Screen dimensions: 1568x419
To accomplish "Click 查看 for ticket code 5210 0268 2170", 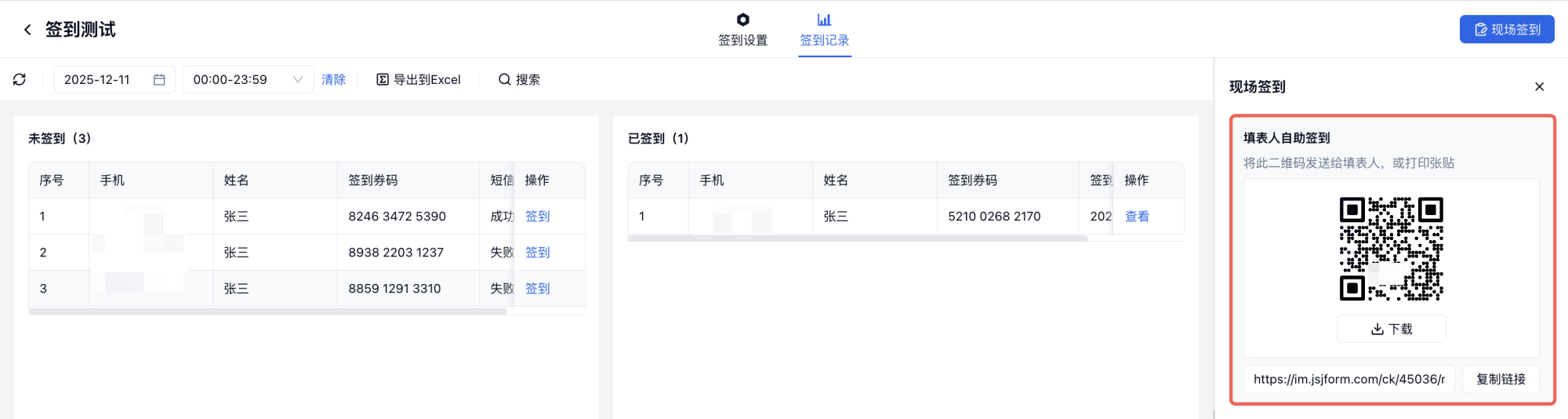I will (1137, 217).
